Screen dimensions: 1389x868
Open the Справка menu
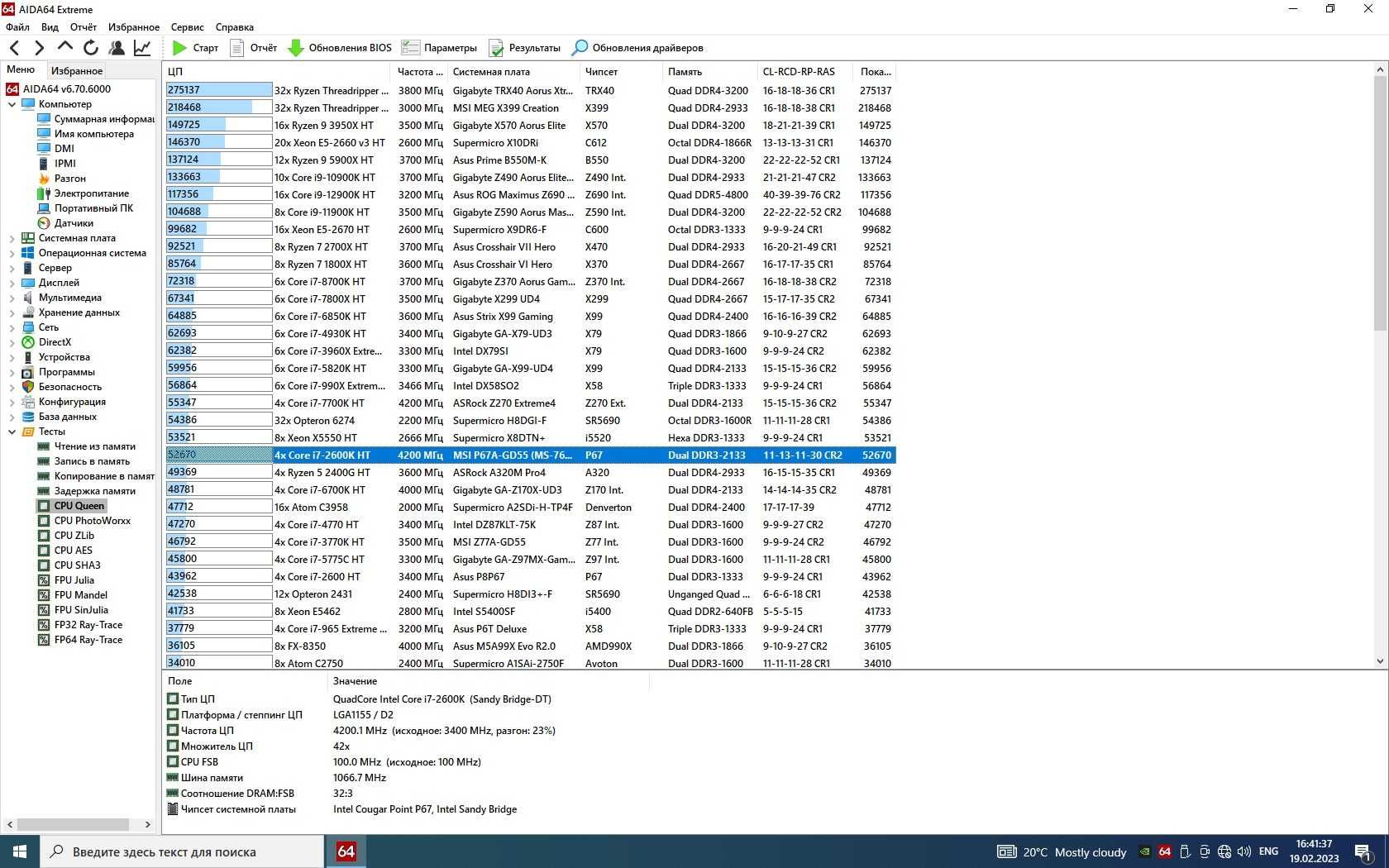coord(235,27)
